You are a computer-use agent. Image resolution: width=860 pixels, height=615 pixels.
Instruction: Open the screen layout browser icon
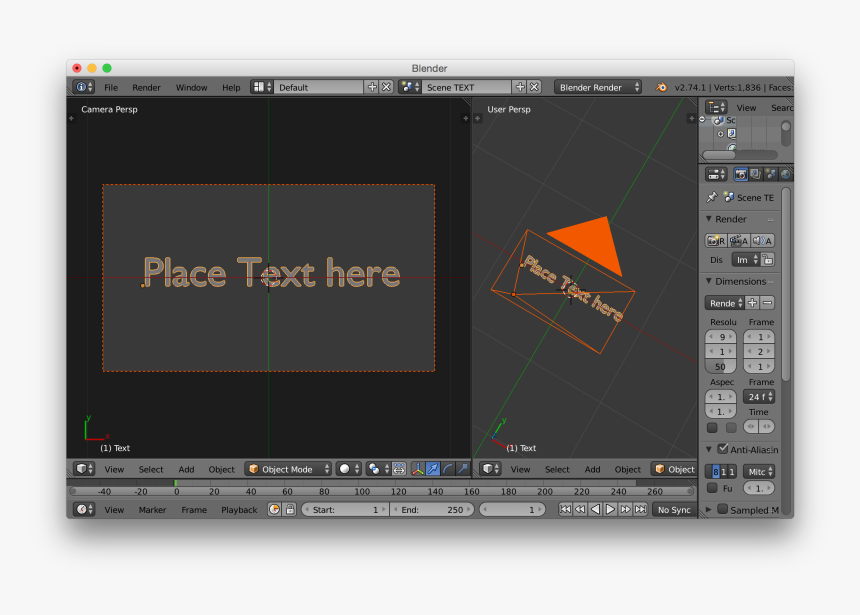262,87
